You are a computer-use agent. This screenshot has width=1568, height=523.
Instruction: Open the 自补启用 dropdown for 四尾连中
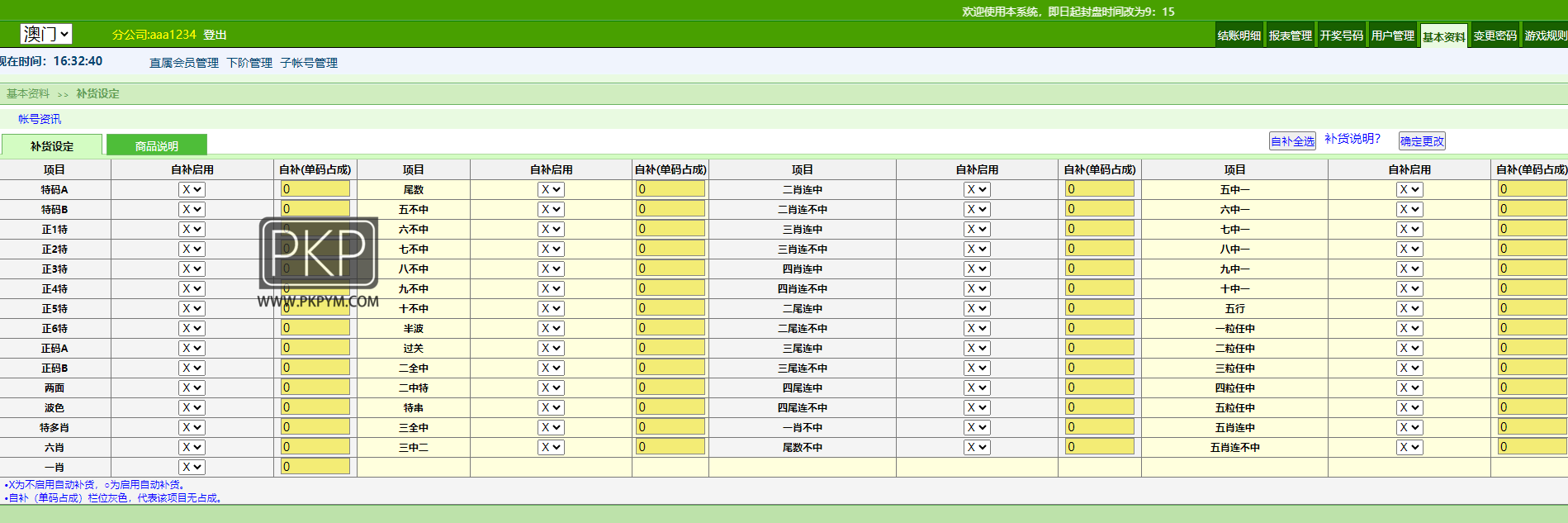[977, 387]
